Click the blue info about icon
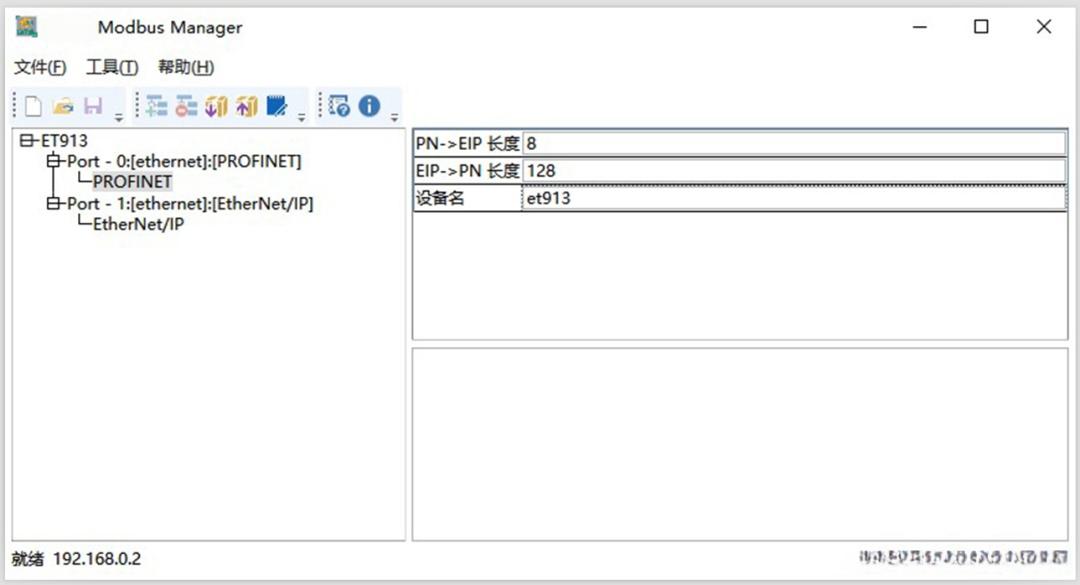This screenshot has width=1080, height=585. click(369, 105)
